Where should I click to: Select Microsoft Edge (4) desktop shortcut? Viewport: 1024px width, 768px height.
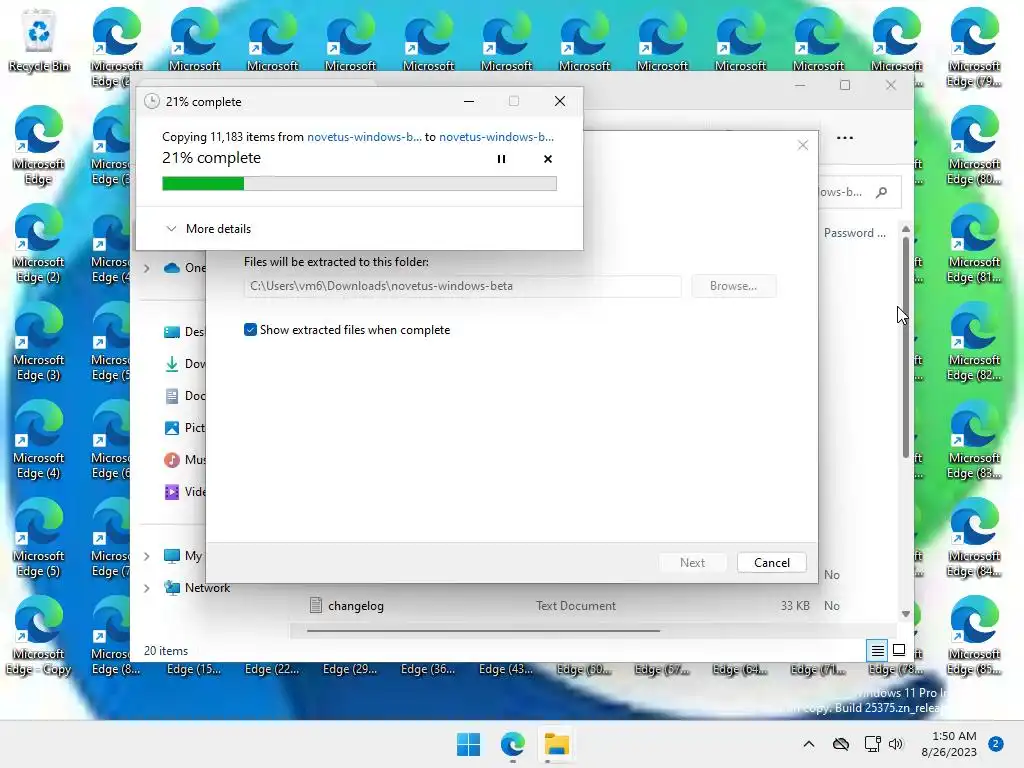39,440
